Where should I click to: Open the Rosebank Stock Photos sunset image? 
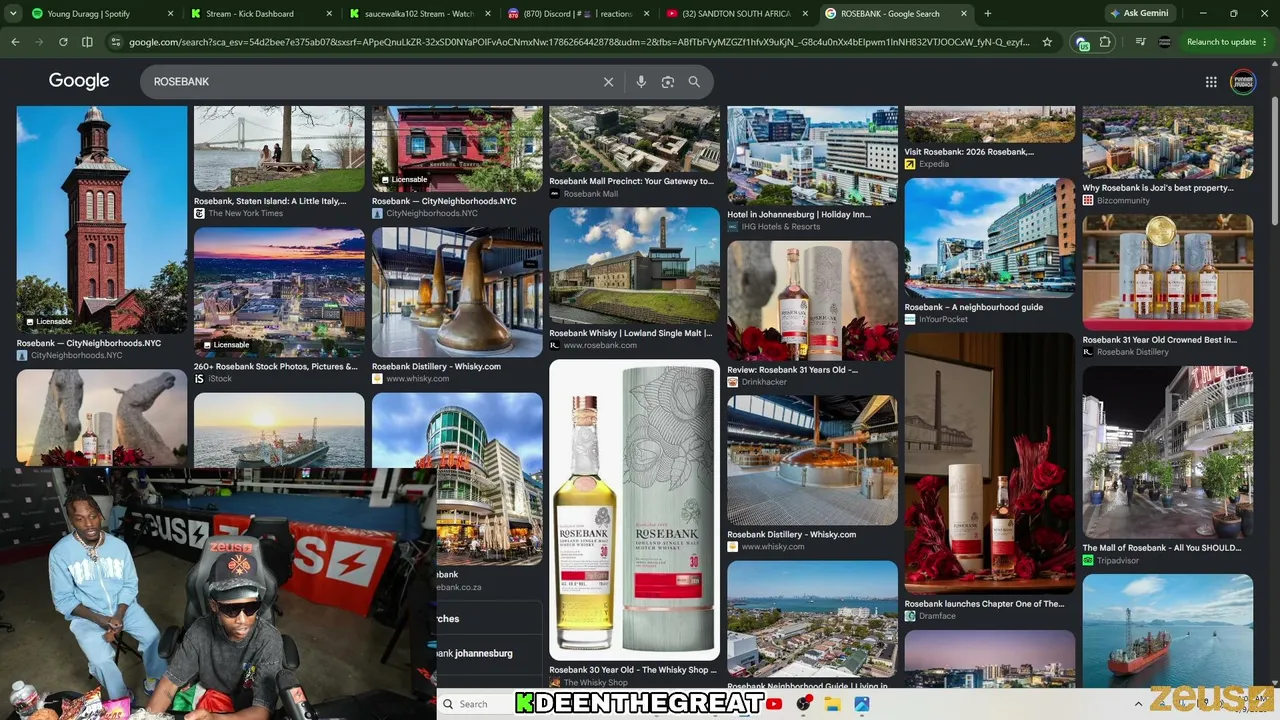click(279, 292)
